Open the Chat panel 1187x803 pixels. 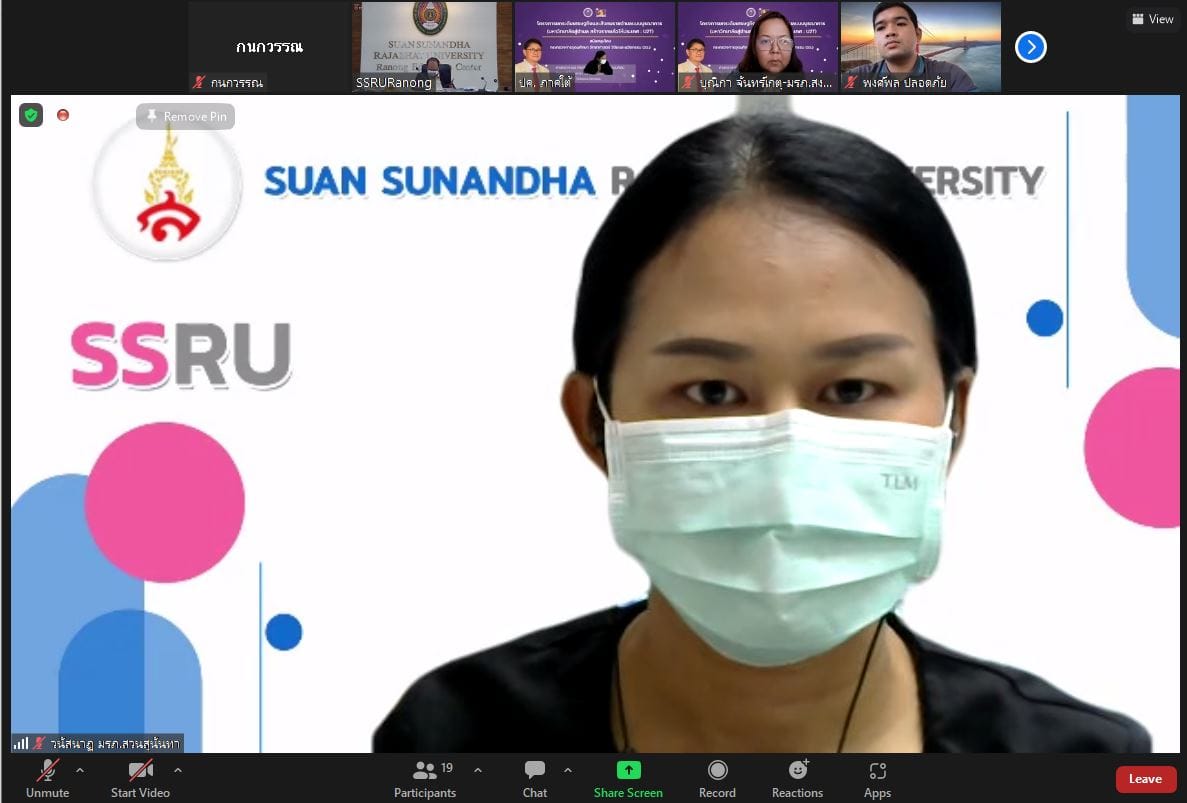535,779
